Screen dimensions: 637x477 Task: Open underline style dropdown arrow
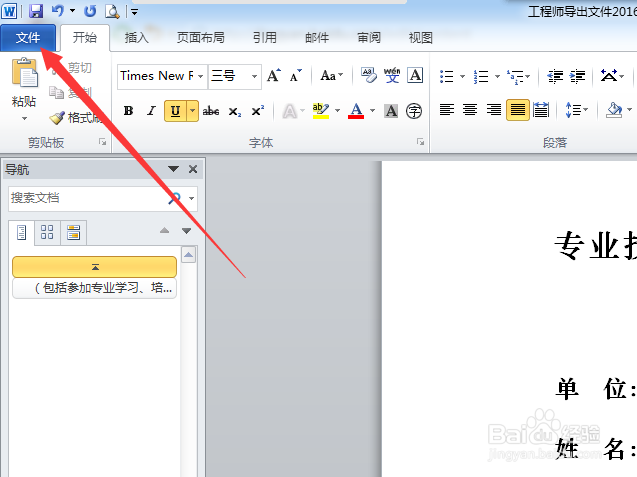[x=193, y=111]
